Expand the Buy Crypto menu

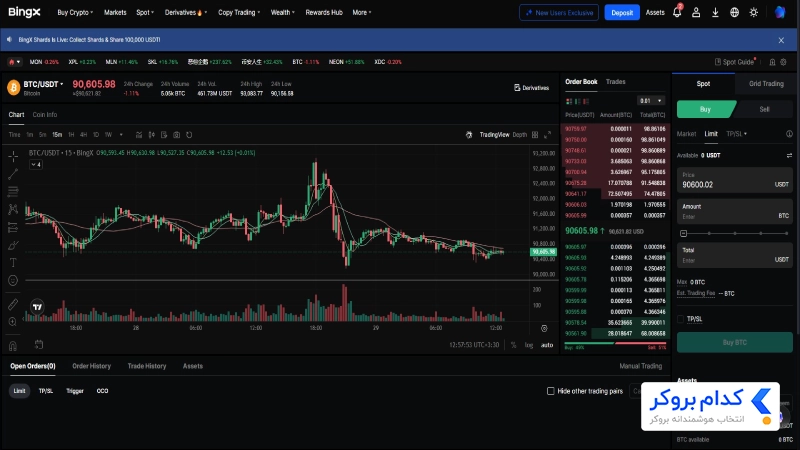(x=75, y=12)
